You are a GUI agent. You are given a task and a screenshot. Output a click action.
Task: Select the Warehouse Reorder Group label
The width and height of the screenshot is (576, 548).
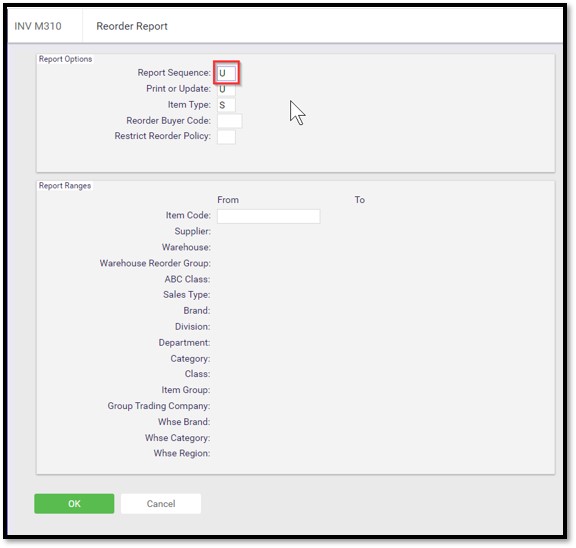155,263
